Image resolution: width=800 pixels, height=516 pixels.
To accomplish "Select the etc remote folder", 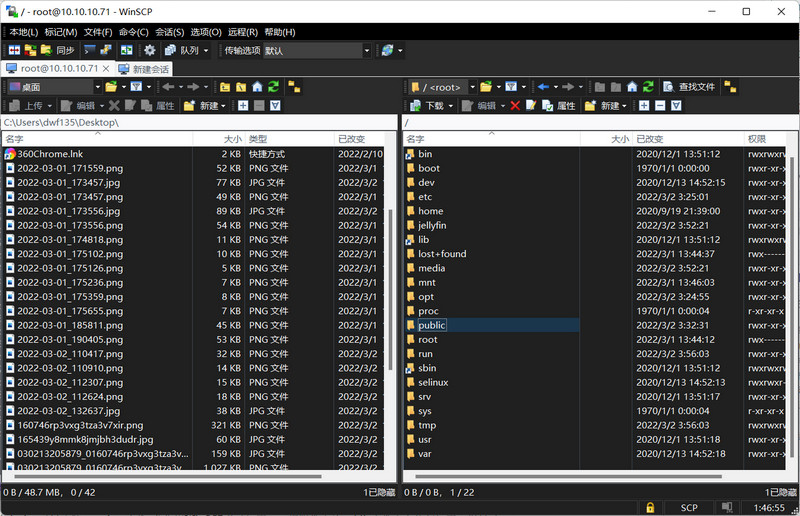I will pyautogui.click(x=425, y=196).
